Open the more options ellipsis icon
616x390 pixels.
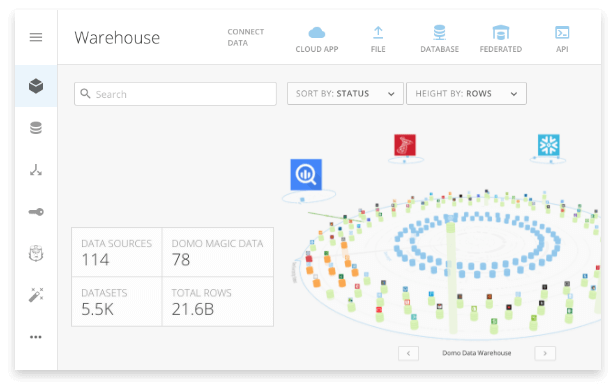coord(36,337)
